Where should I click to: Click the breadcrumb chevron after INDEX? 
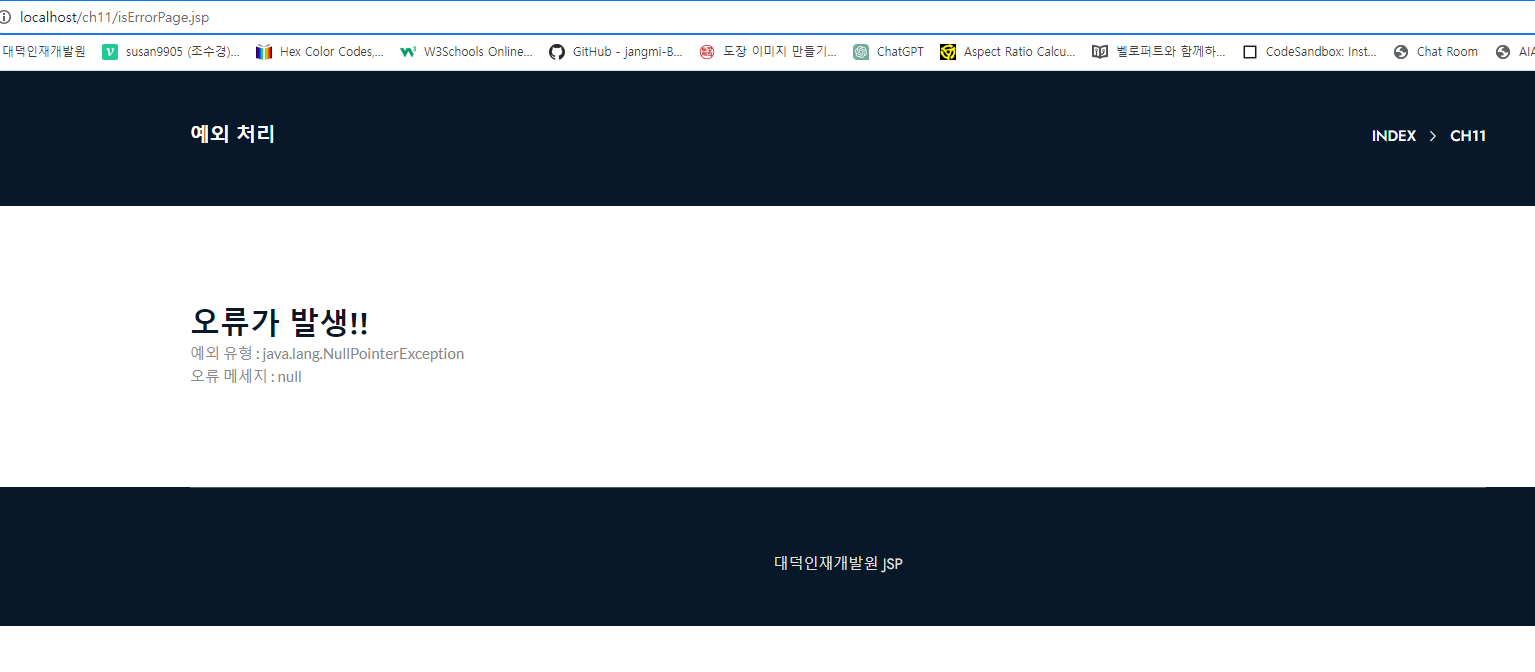coord(1433,136)
